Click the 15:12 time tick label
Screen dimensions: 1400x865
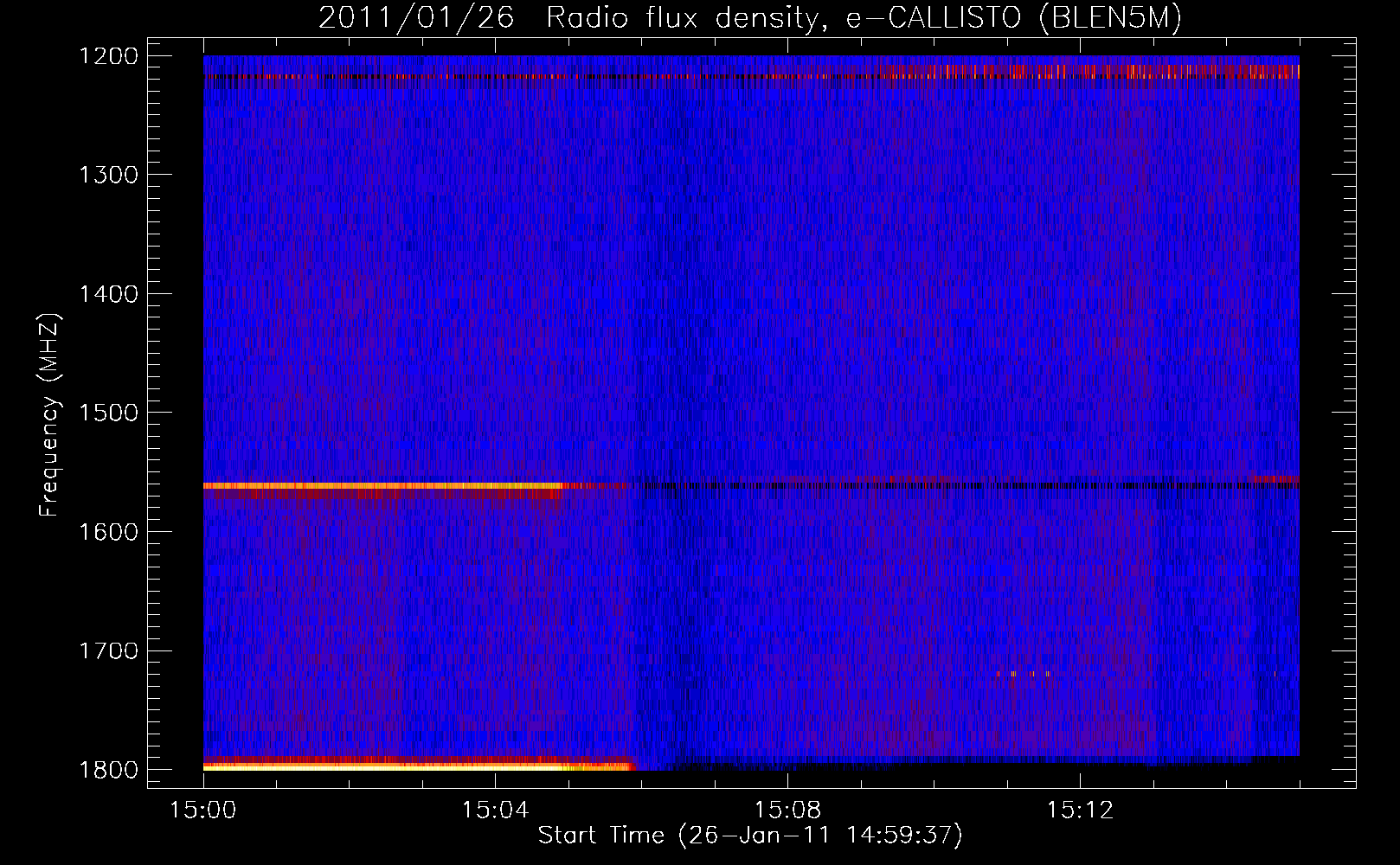(x=1079, y=811)
